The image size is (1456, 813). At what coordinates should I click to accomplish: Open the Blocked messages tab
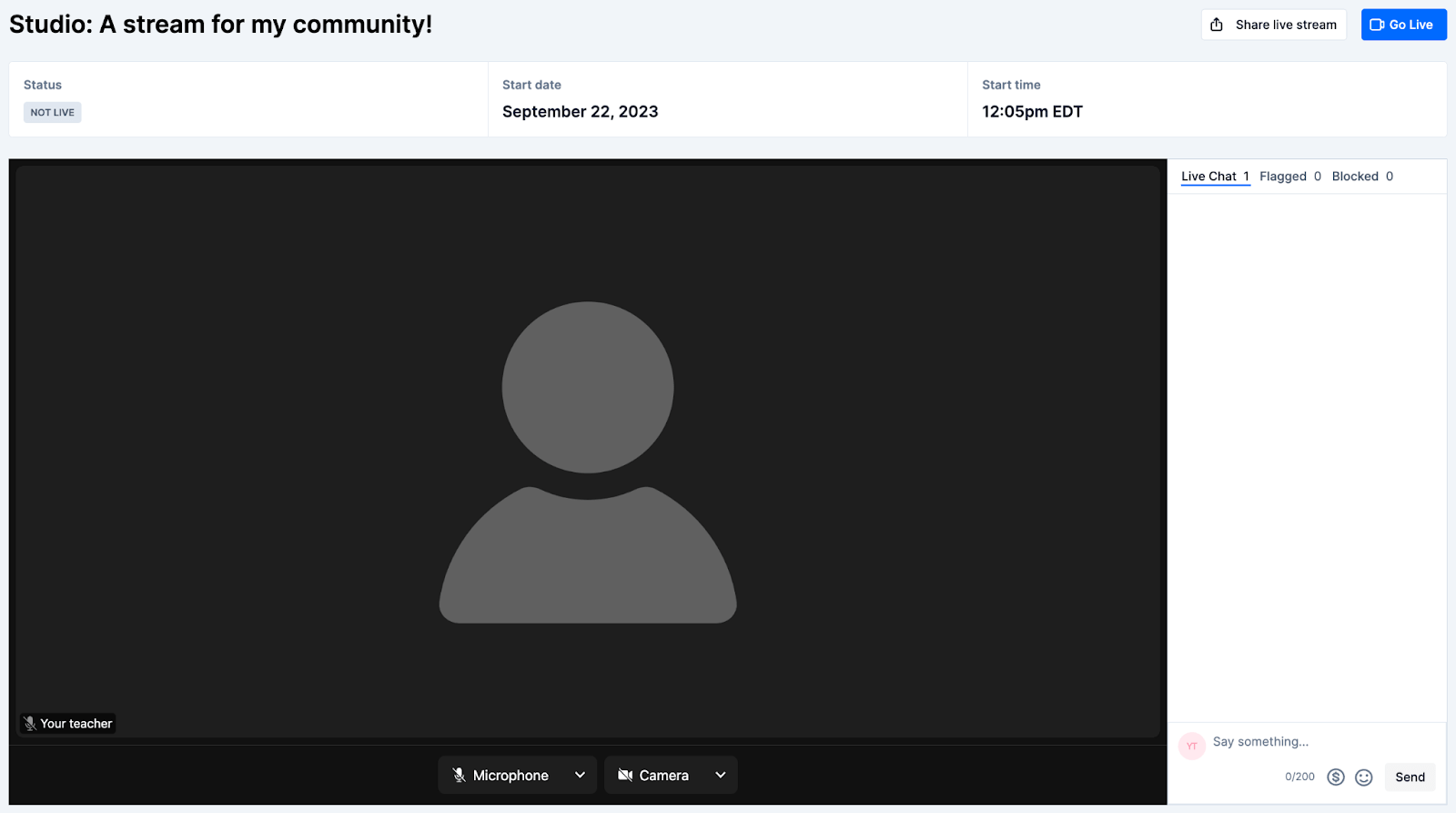coord(1361,177)
